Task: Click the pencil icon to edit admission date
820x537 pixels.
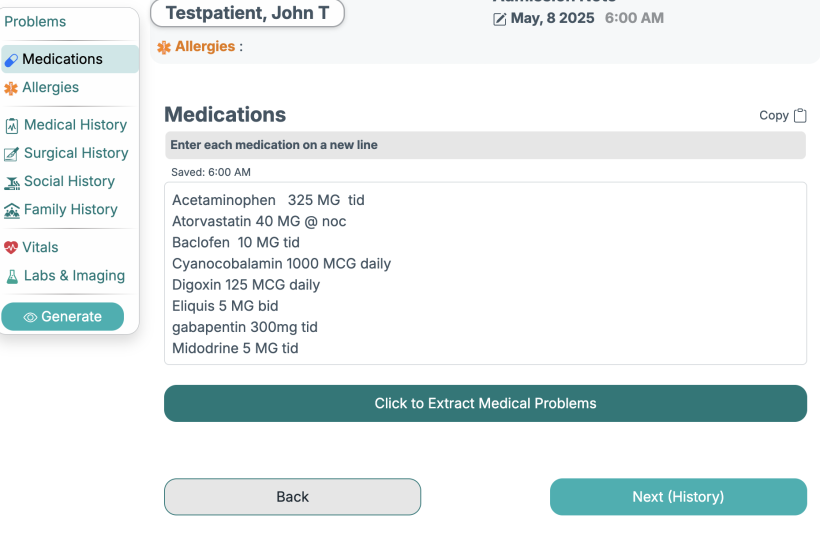Action: (500, 19)
